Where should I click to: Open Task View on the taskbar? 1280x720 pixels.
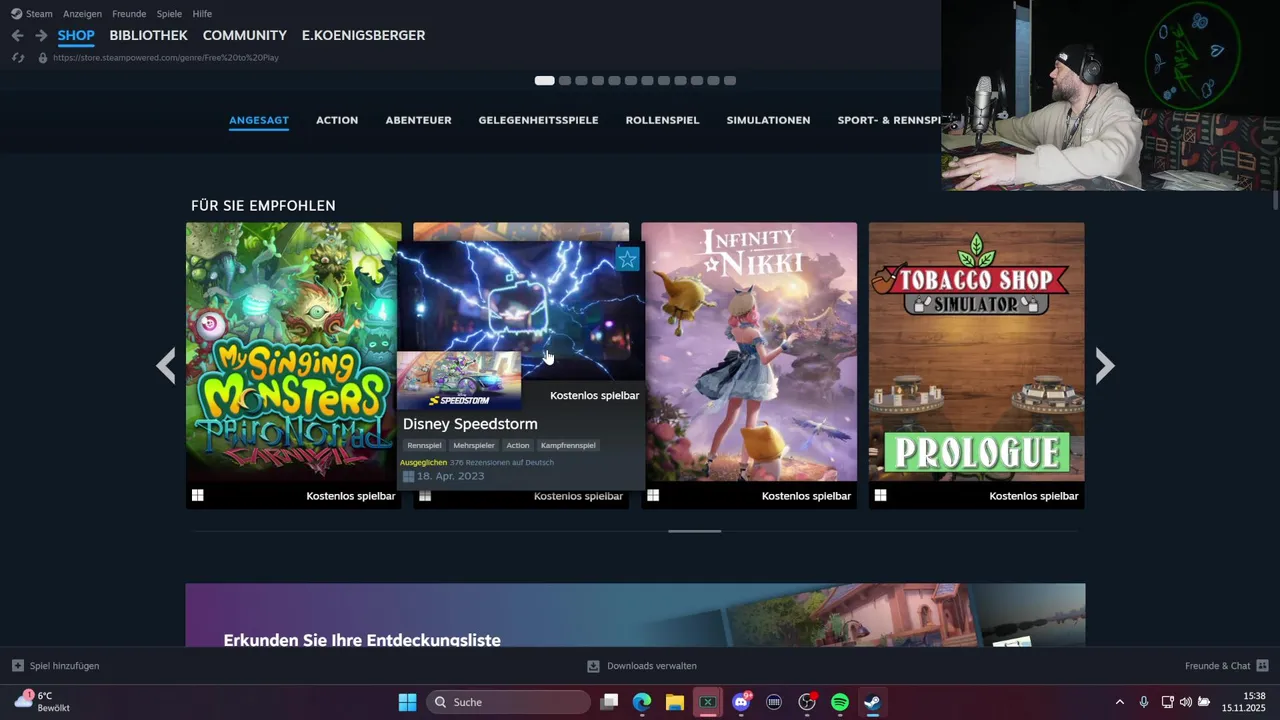[609, 702]
